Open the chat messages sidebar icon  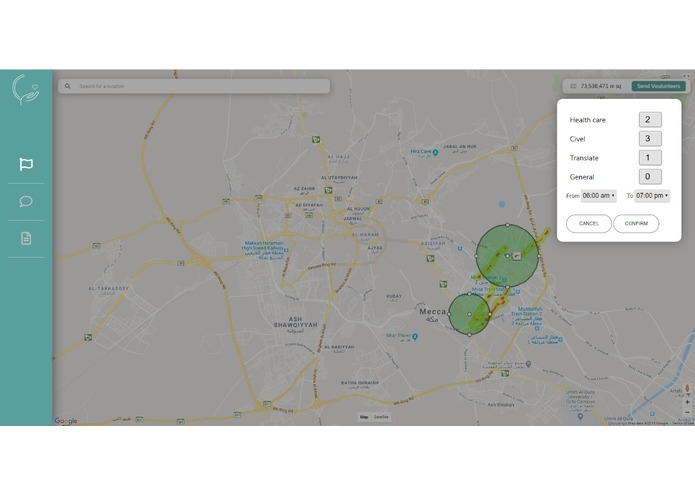click(26, 202)
